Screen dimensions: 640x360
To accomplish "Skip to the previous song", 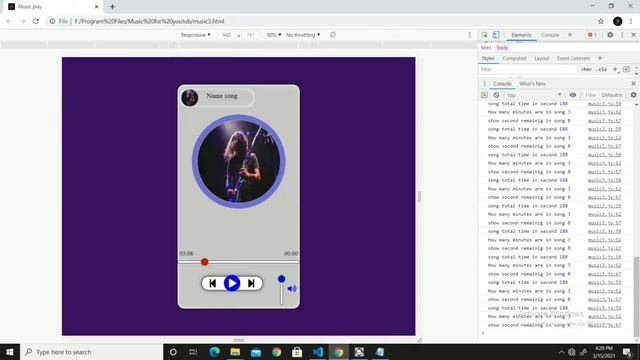I will (213, 283).
